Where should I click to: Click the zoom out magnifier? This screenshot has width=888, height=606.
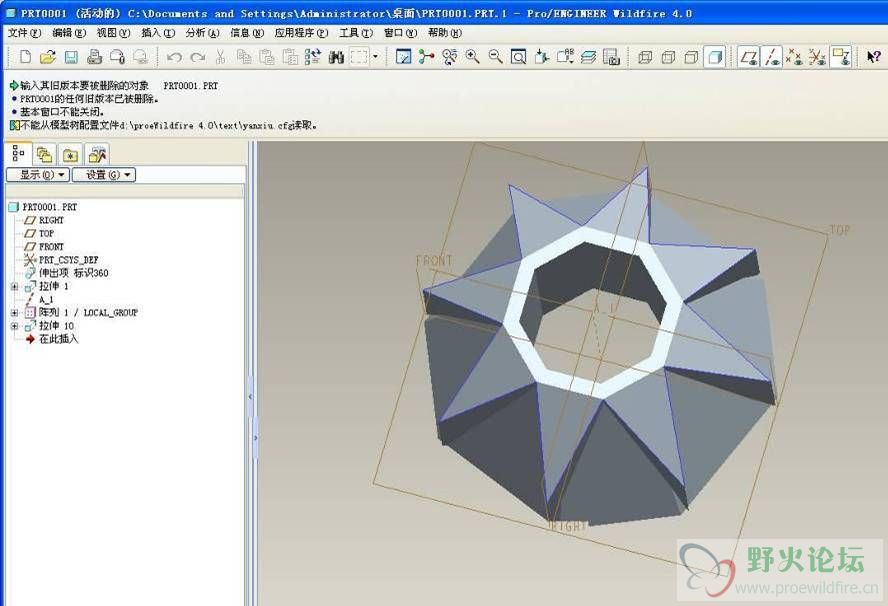coord(496,57)
